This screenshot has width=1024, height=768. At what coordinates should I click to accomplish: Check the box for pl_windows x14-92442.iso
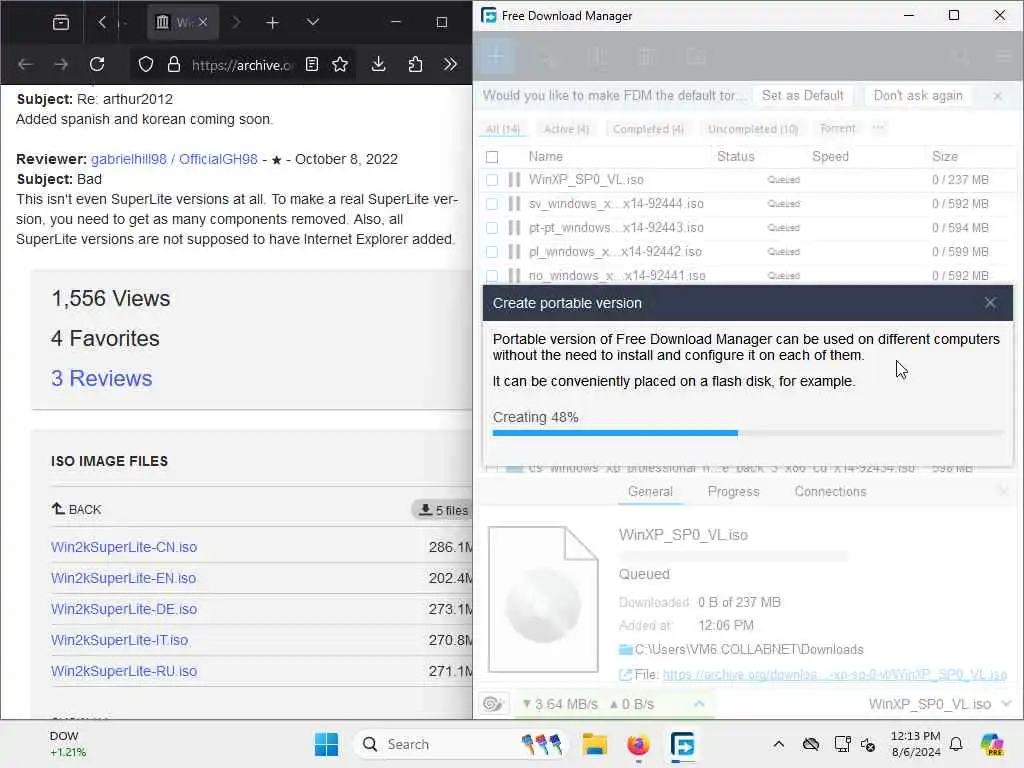pos(492,251)
